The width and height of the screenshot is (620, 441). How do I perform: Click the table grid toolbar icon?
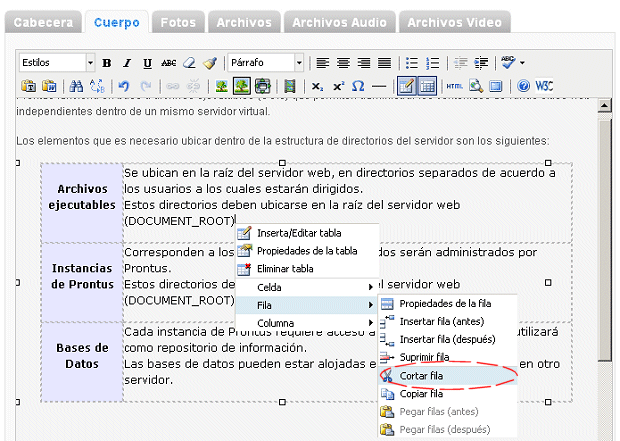tap(427, 86)
